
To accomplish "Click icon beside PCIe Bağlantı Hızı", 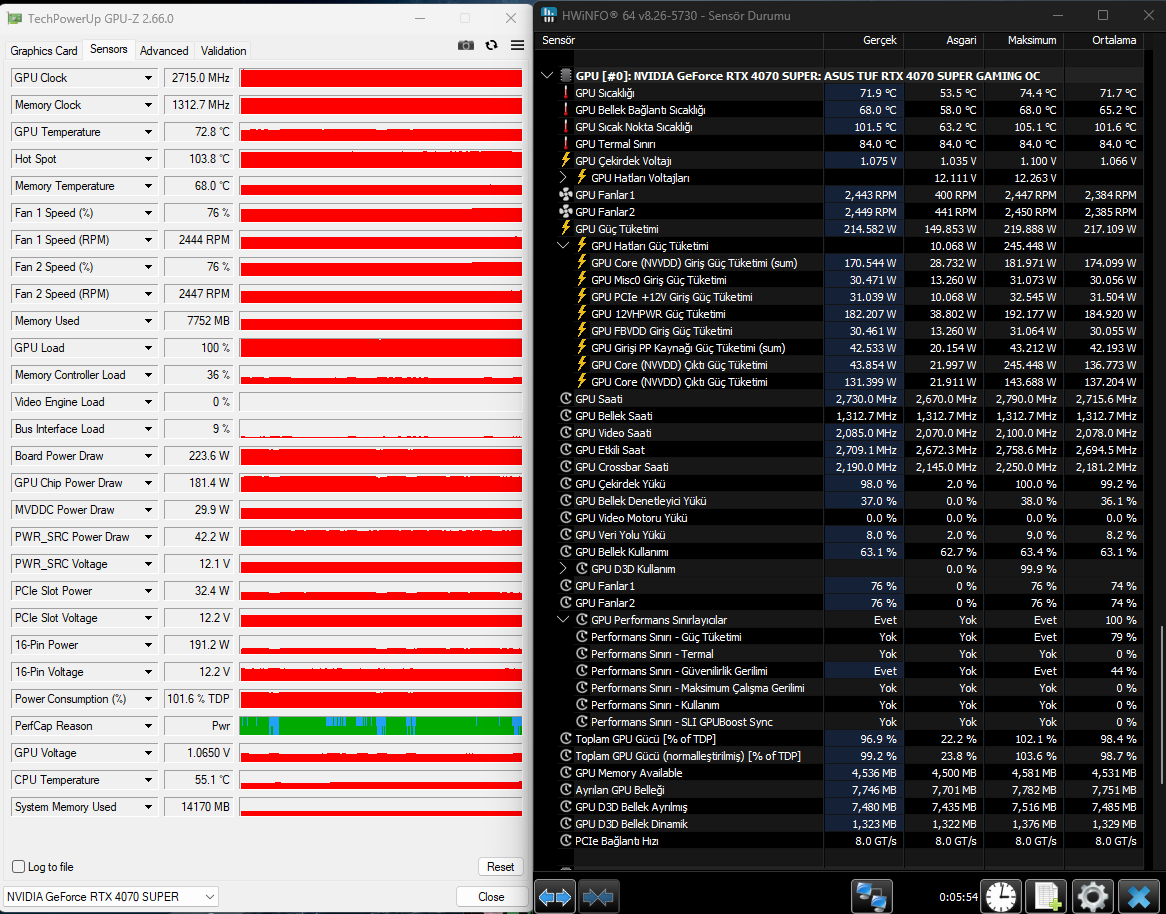I will coord(566,841).
